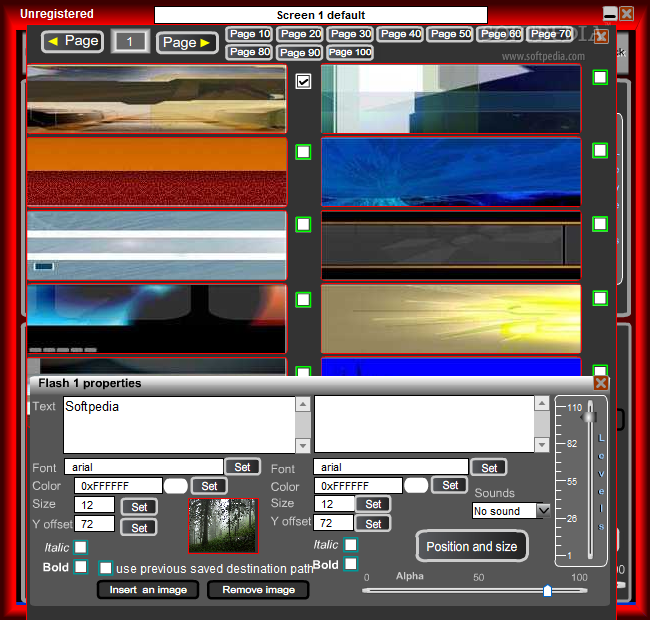The height and width of the screenshot is (620, 650).
Task: Set the right font size
Action: pos(373,504)
